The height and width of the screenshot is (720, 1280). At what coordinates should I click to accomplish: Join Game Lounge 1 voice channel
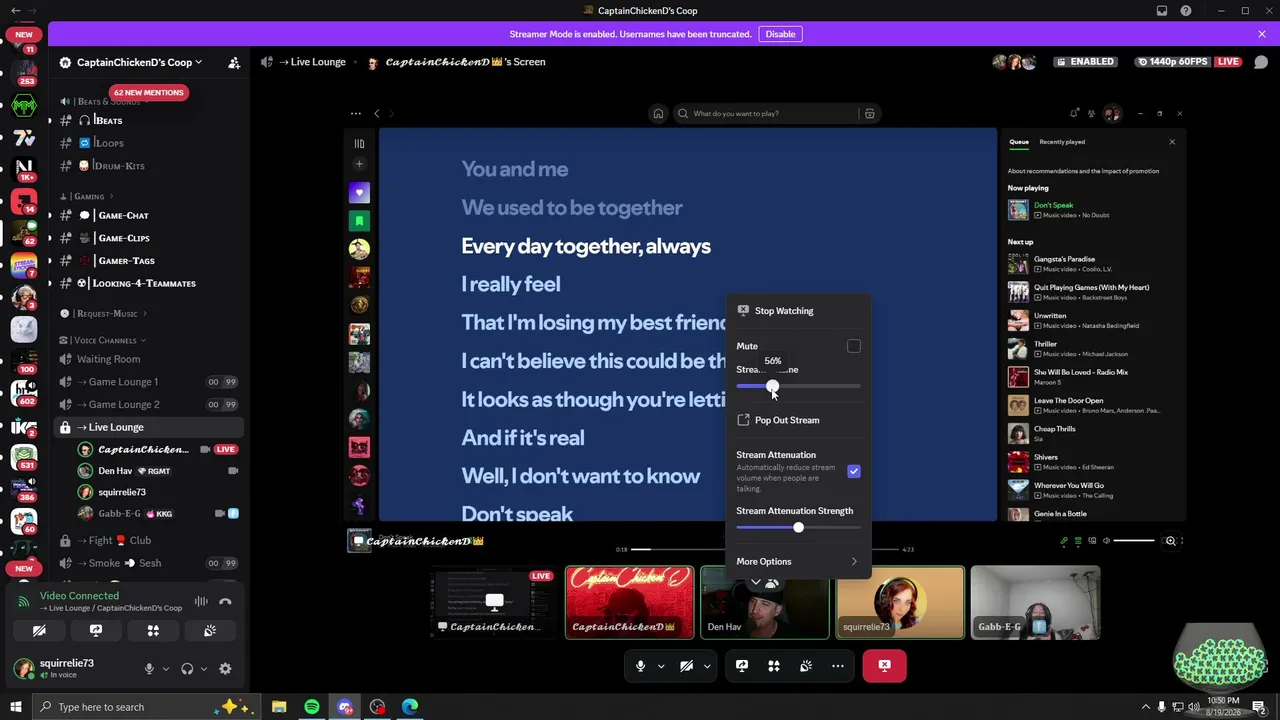click(x=150, y=382)
